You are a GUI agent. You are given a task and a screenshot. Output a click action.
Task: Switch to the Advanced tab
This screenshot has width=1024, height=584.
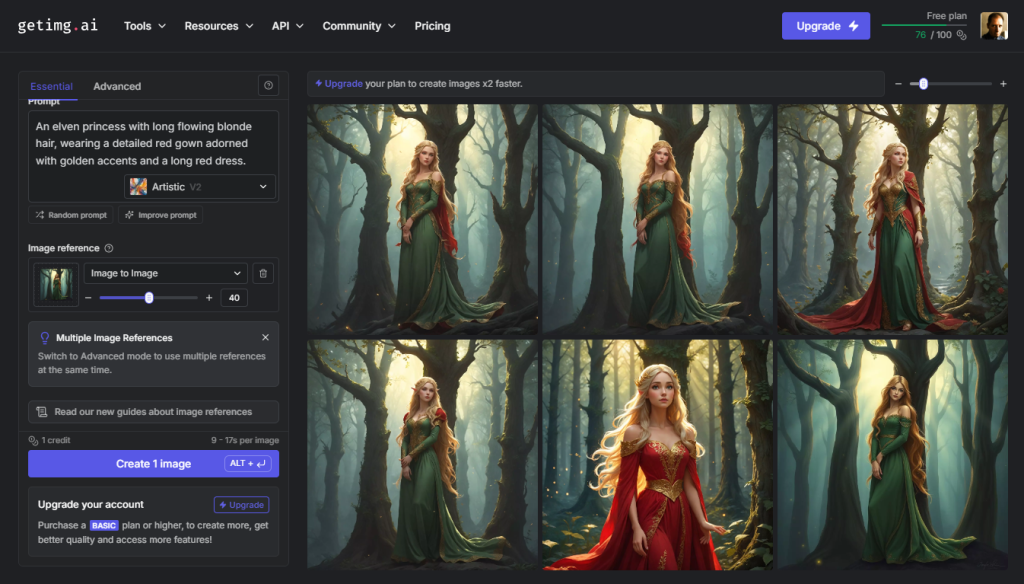[x=117, y=86]
